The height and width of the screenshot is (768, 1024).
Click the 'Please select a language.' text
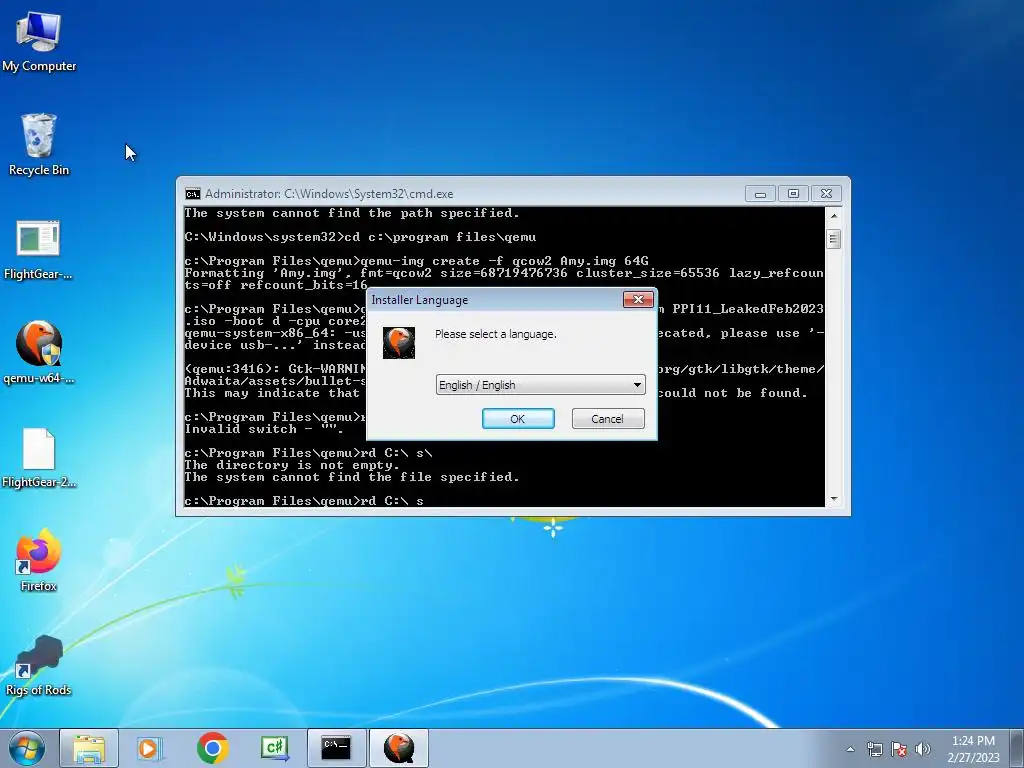pos(496,334)
